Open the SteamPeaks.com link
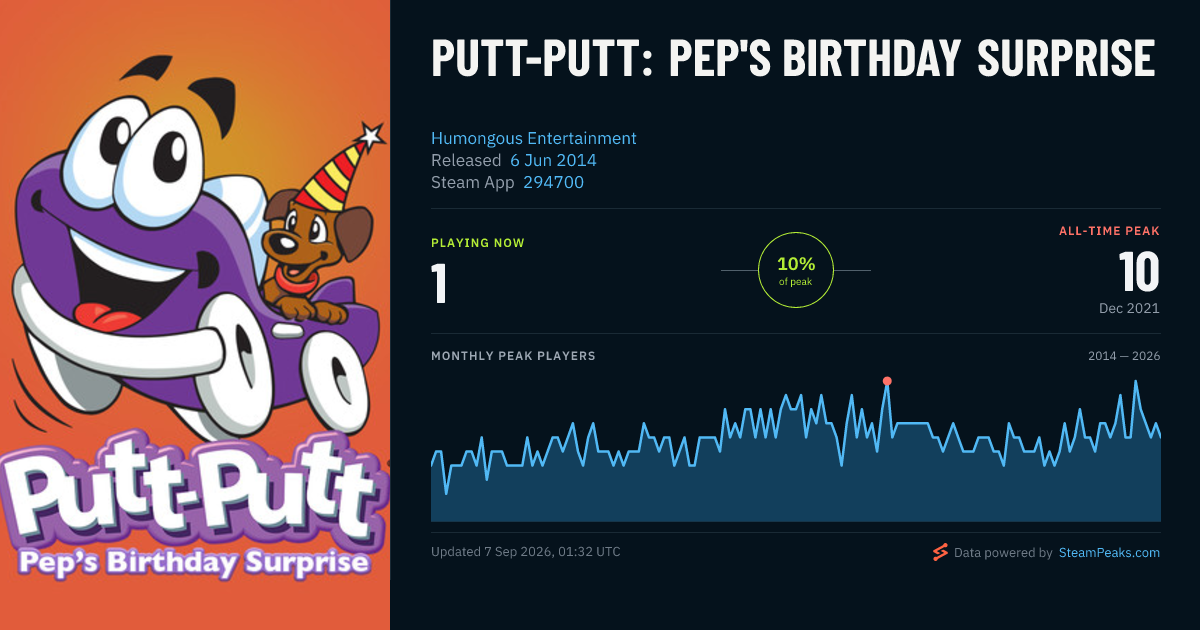 coord(1109,552)
